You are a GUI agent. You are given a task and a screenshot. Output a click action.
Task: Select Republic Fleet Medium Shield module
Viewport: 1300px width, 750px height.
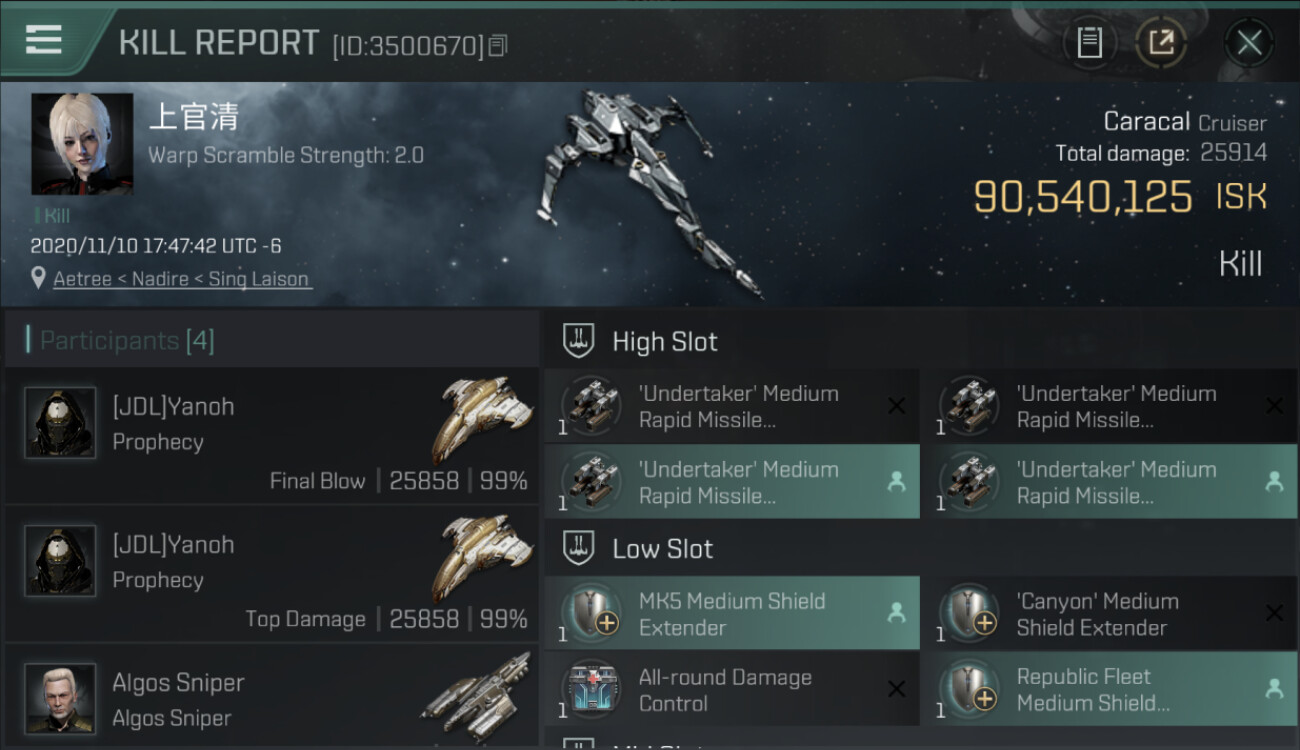point(1110,690)
